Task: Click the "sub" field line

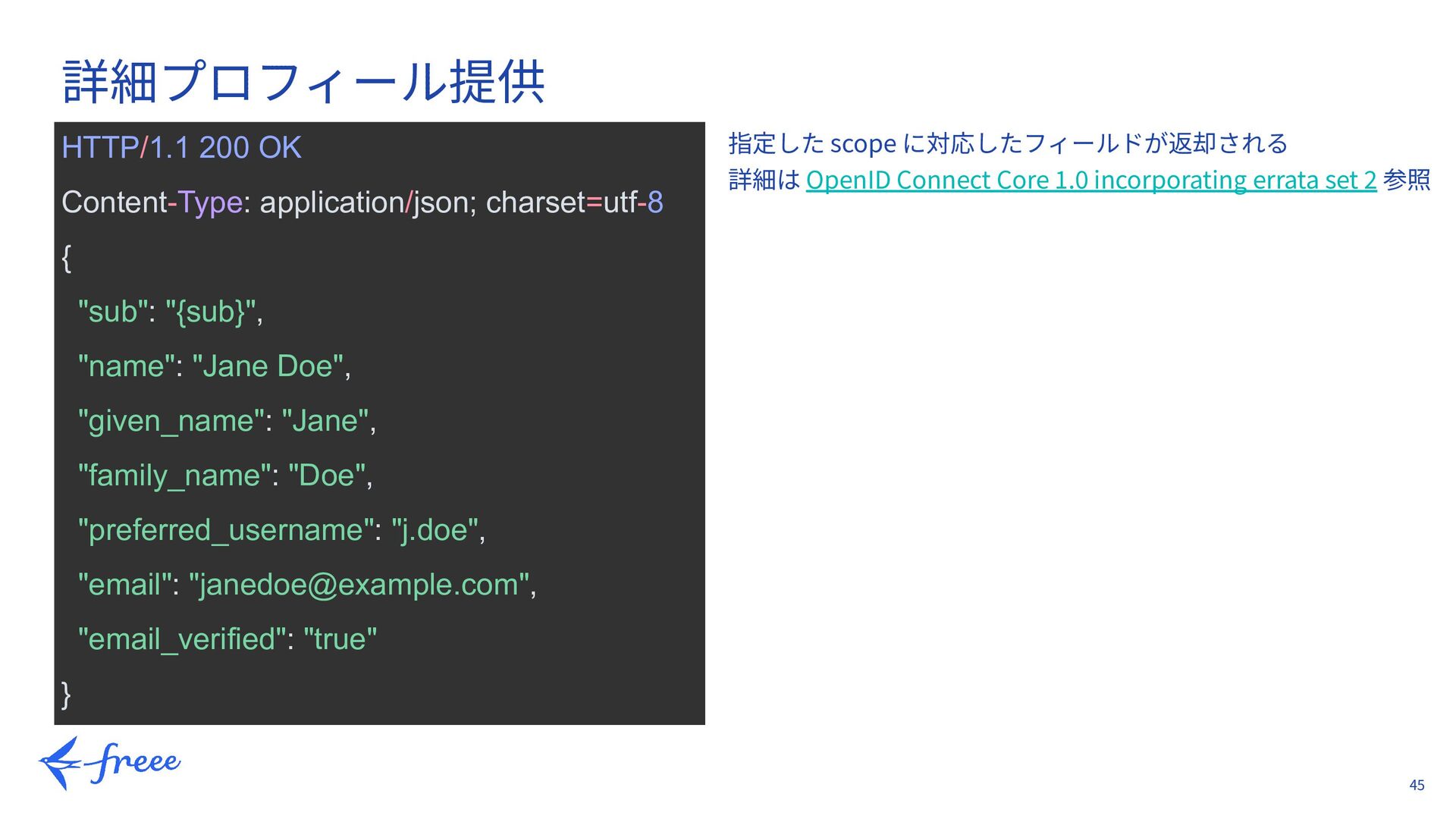Action: point(171,312)
